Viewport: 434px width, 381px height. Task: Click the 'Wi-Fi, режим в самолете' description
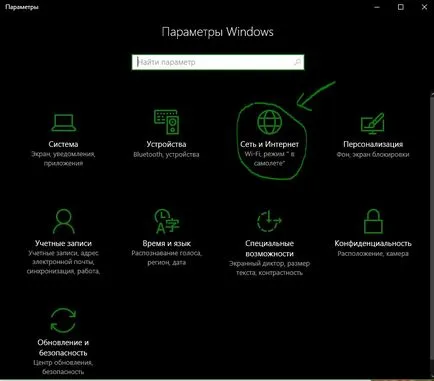pos(269,159)
